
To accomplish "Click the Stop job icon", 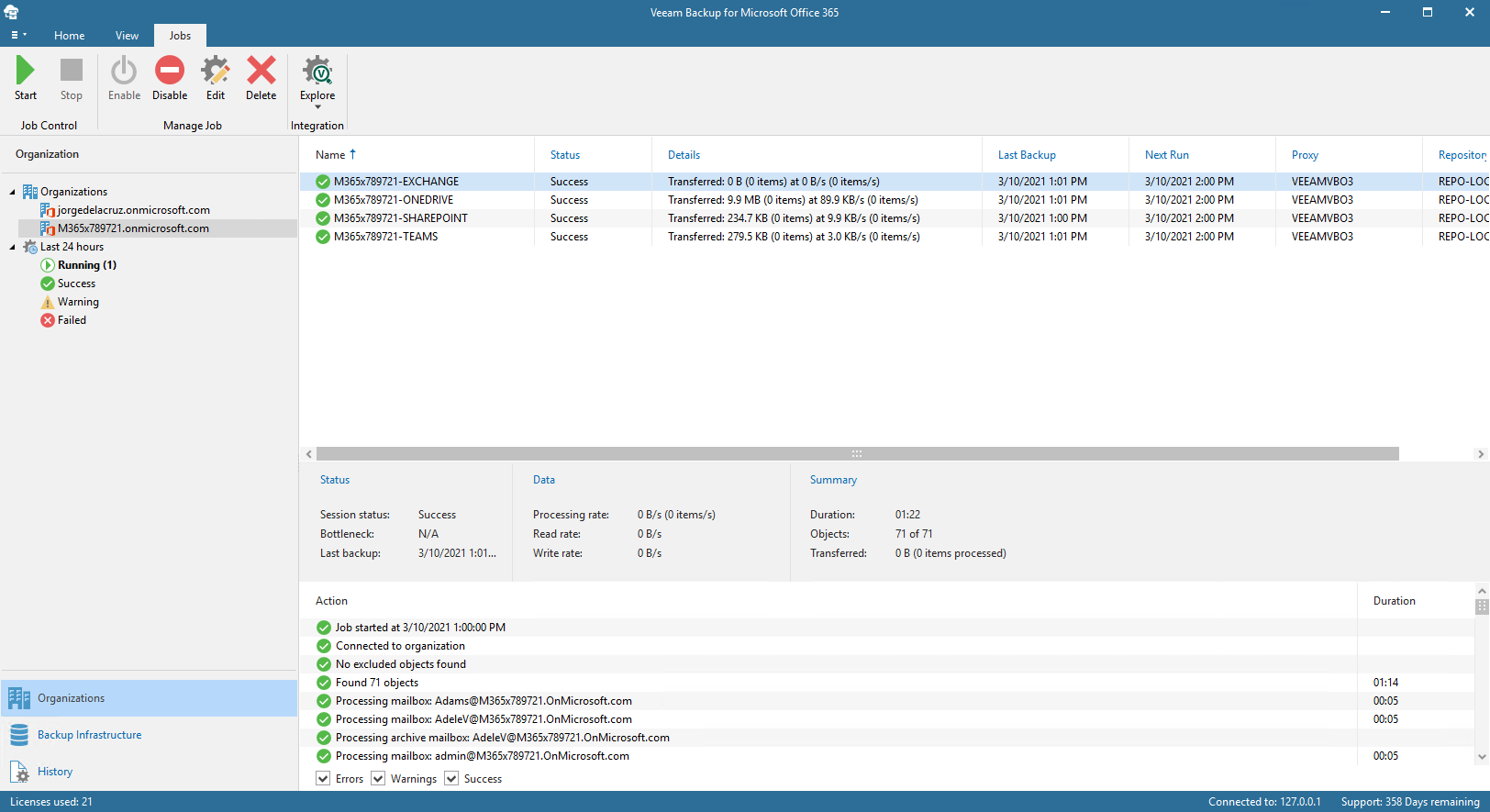I will [x=72, y=70].
